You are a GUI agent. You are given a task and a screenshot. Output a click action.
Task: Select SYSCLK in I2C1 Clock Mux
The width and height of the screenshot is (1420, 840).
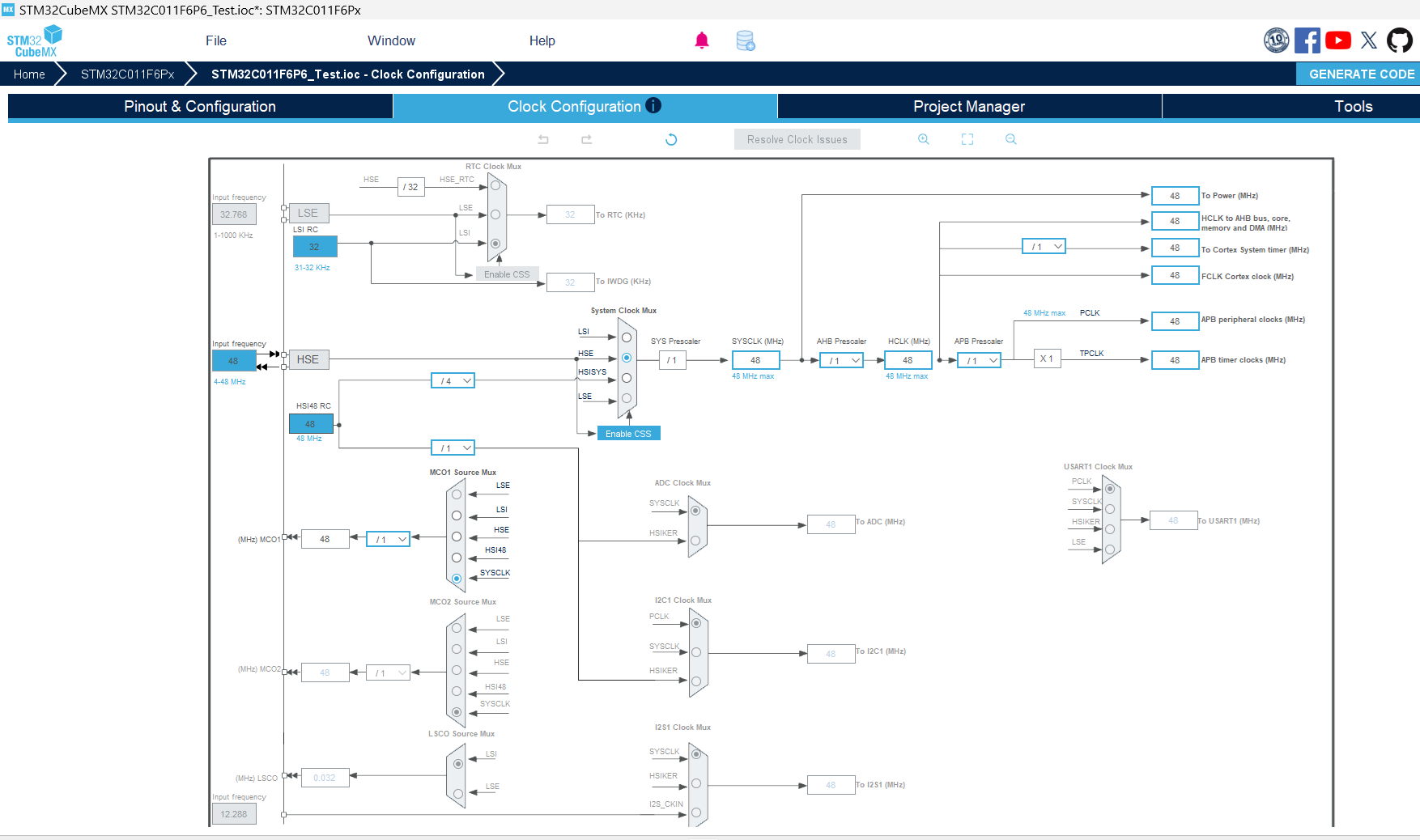(696, 652)
